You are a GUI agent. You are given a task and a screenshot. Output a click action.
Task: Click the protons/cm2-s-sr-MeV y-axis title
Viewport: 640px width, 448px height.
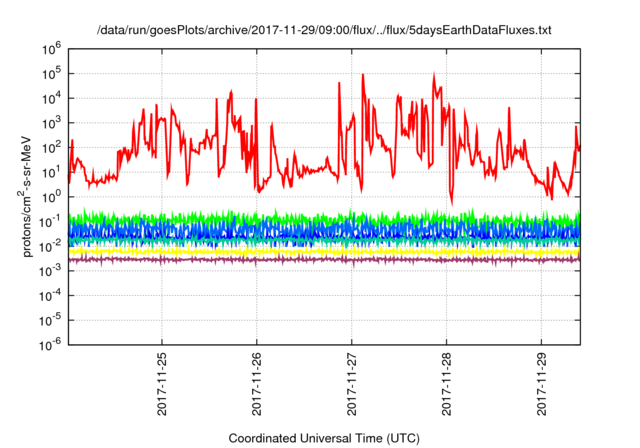[25, 196]
